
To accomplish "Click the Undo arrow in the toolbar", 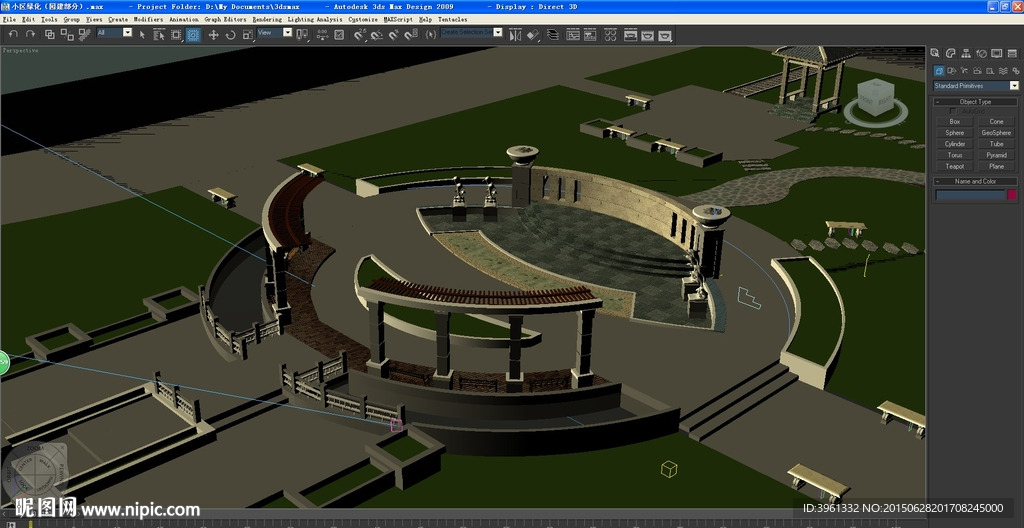I will [12, 34].
